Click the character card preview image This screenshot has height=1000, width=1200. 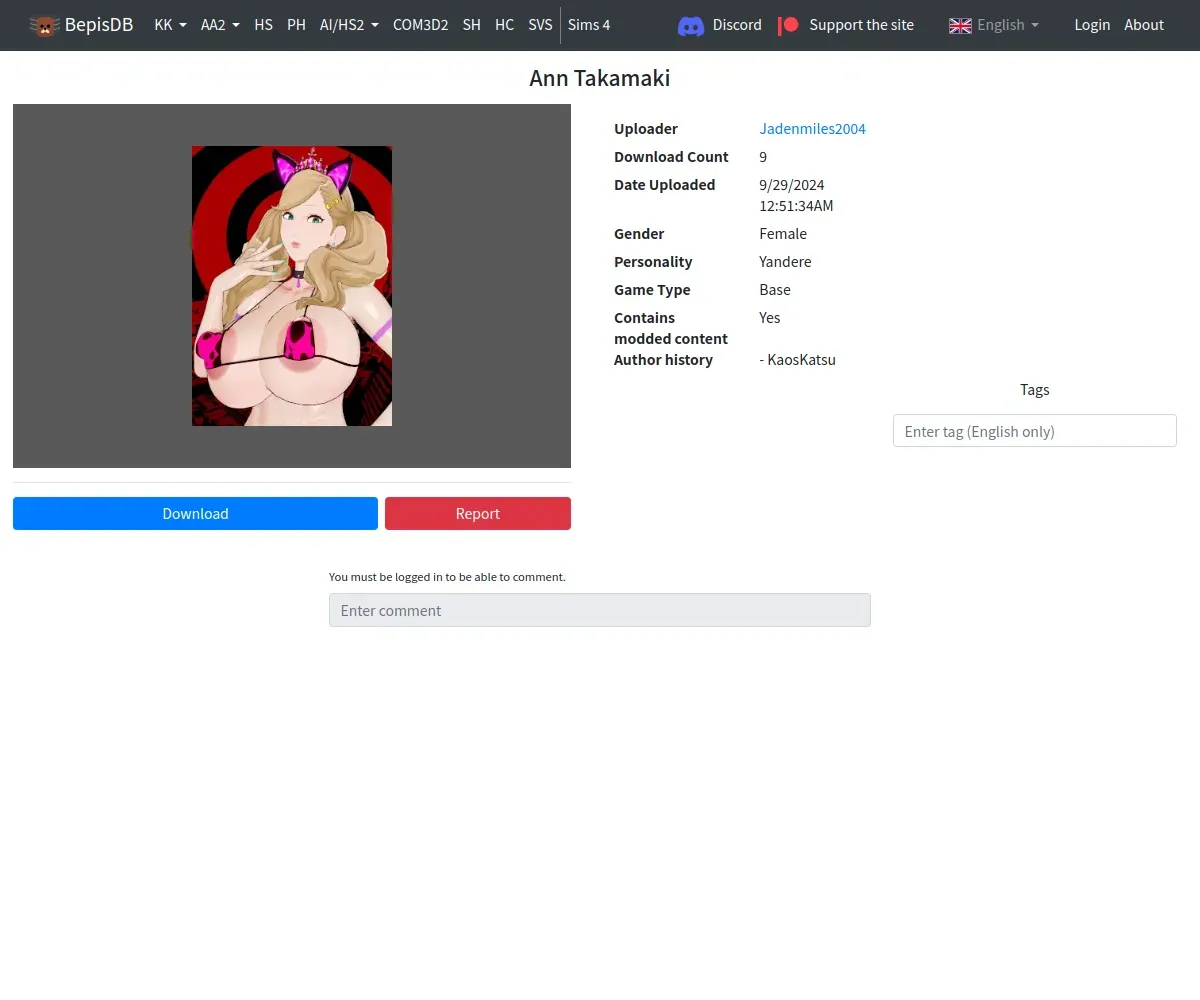coord(292,286)
